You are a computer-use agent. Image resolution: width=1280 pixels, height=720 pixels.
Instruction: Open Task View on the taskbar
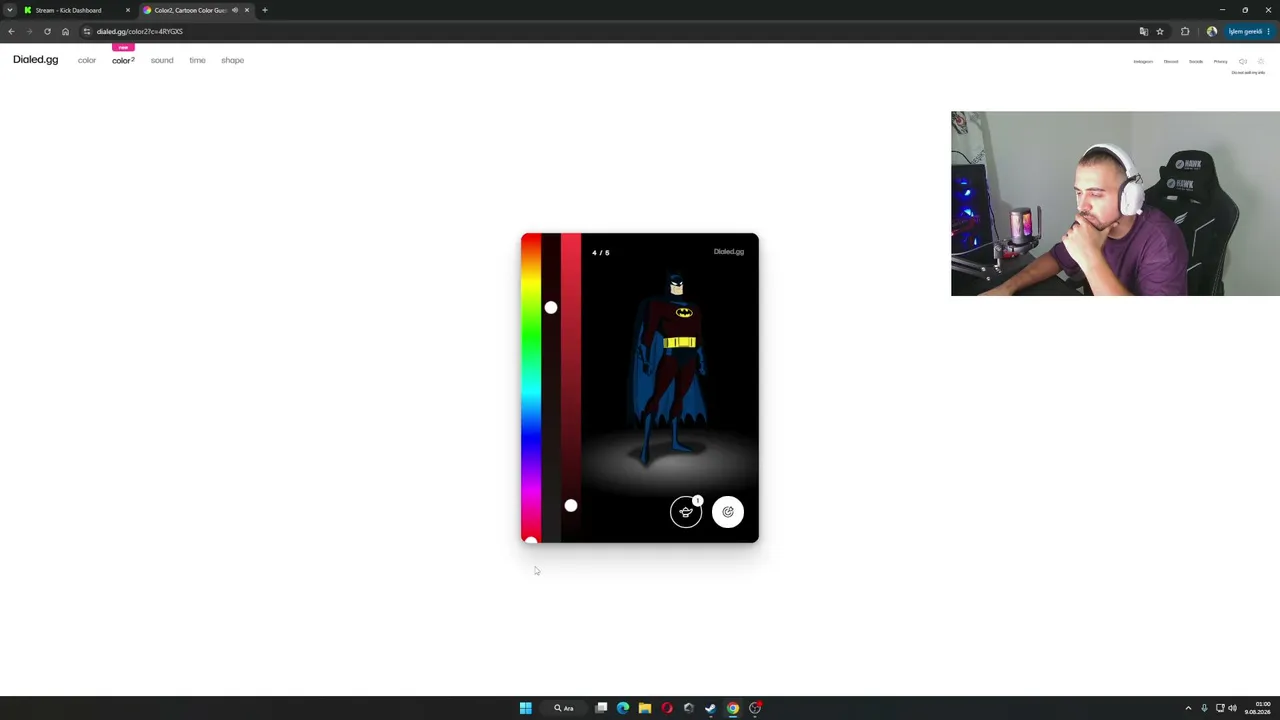[x=601, y=708]
